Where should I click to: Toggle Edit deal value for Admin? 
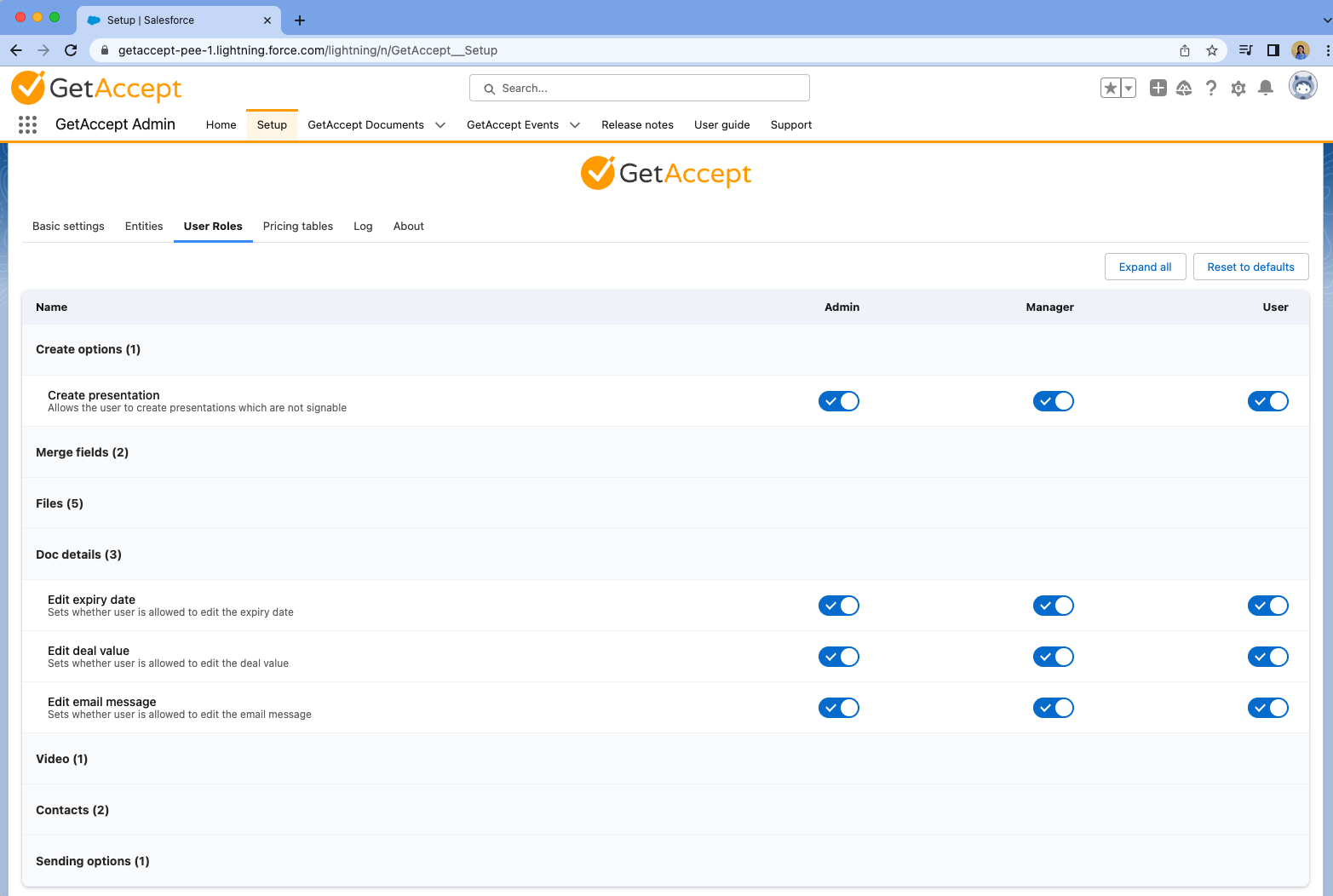(x=839, y=657)
